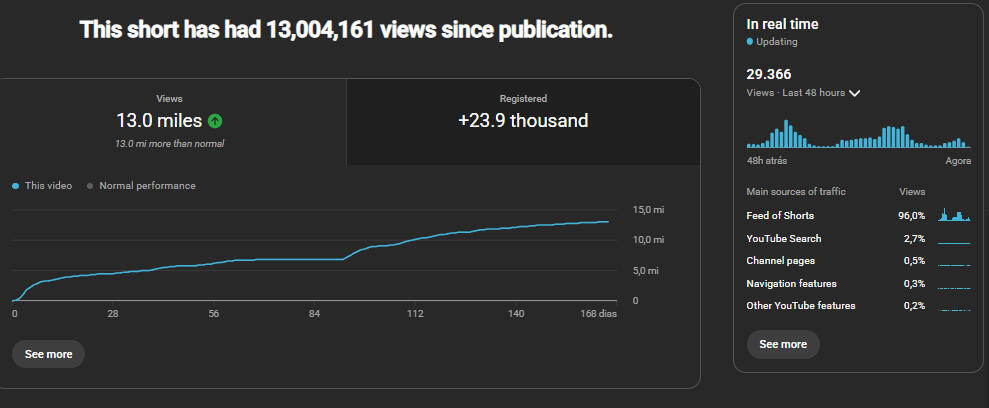Click the YouTube Search traffic source
Image resolution: width=989 pixels, height=408 pixels.
[x=784, y=239]
